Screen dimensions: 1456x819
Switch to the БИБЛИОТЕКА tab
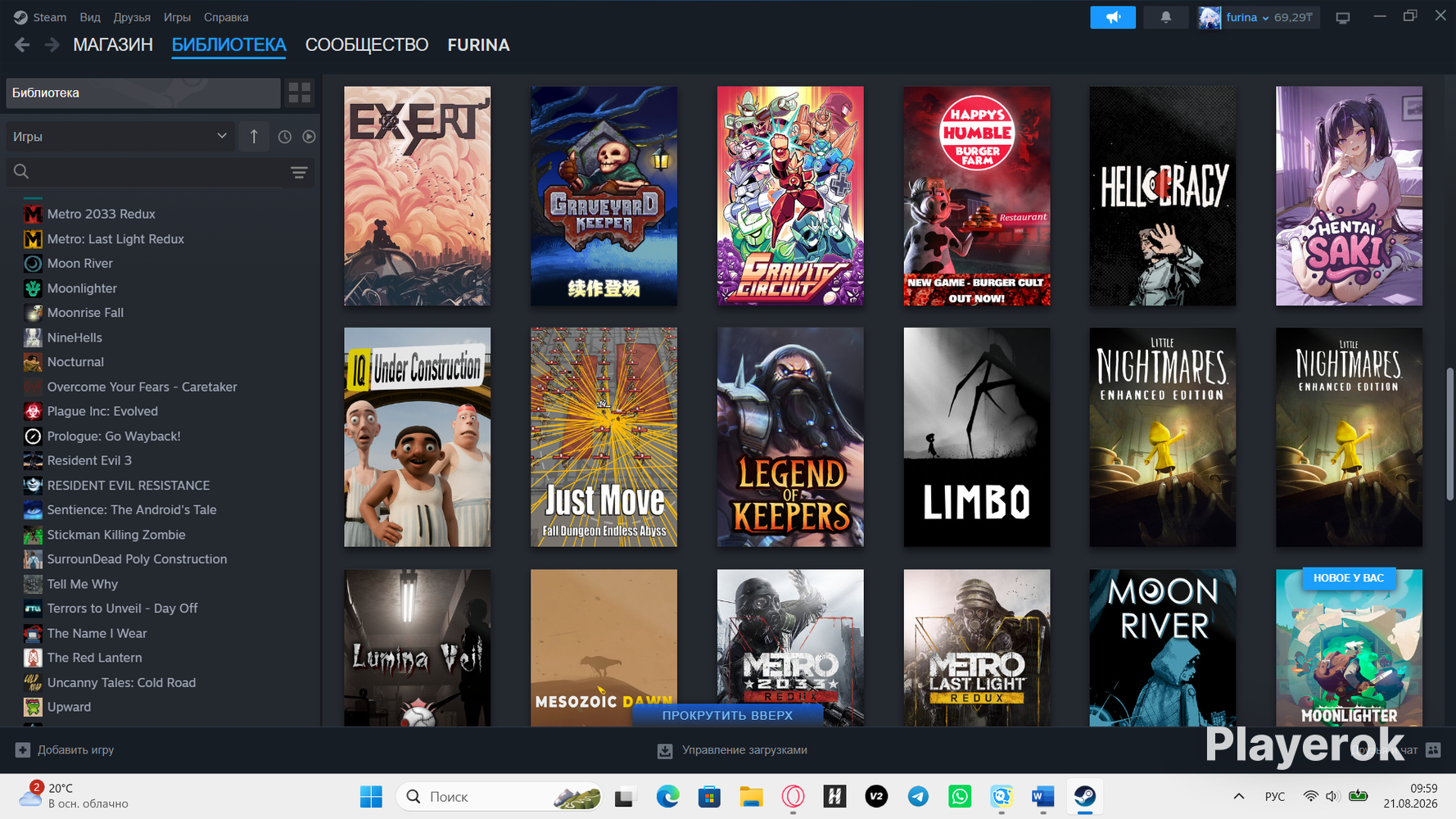click(x=229, y=45)
